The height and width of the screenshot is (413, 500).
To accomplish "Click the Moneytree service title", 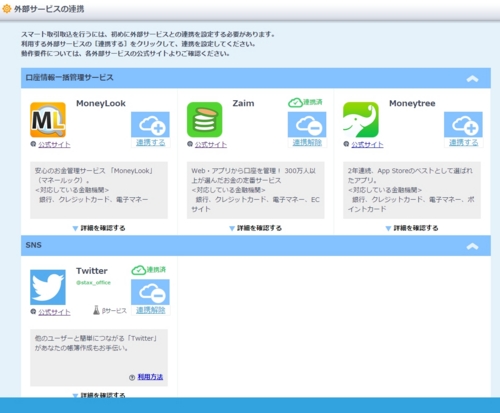I will [412, 103].
